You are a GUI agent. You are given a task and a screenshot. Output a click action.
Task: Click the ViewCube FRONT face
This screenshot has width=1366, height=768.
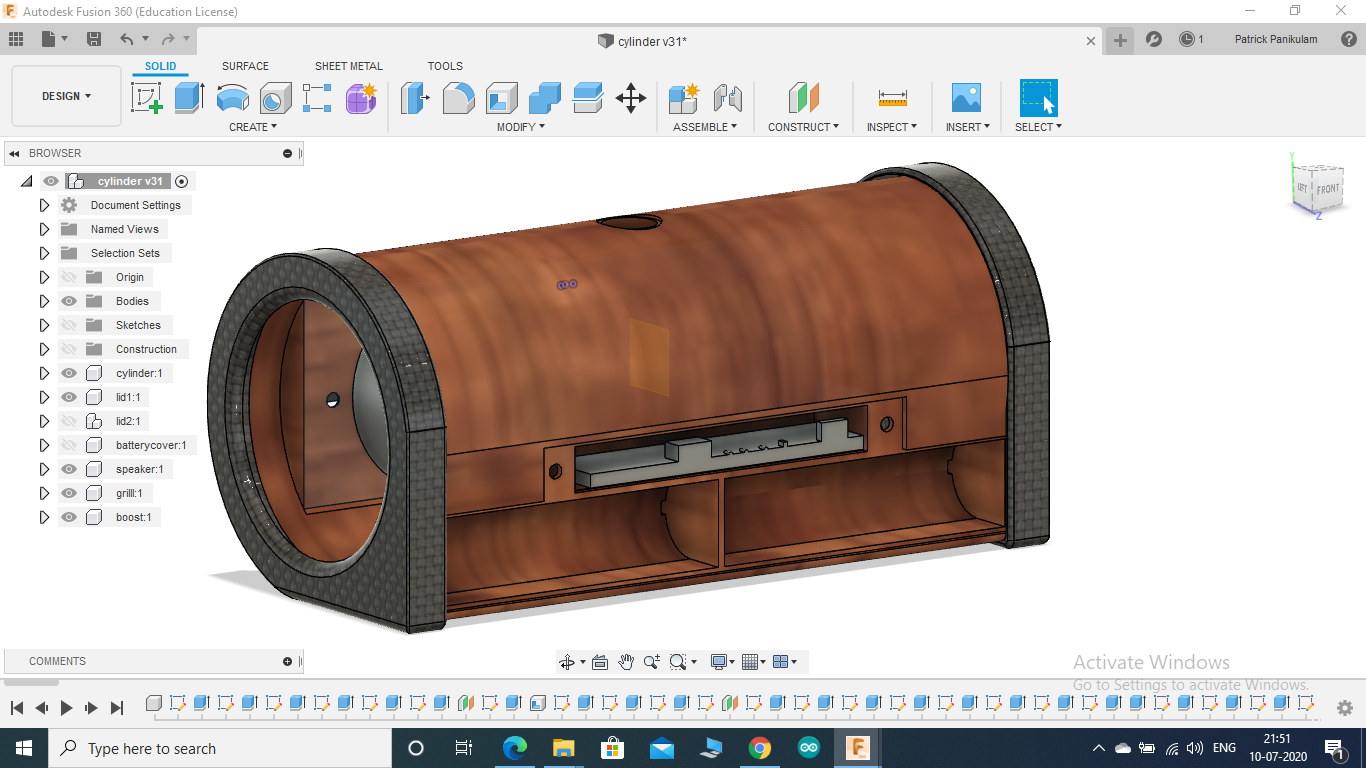pyautogui.click(x=1327, y=188)
